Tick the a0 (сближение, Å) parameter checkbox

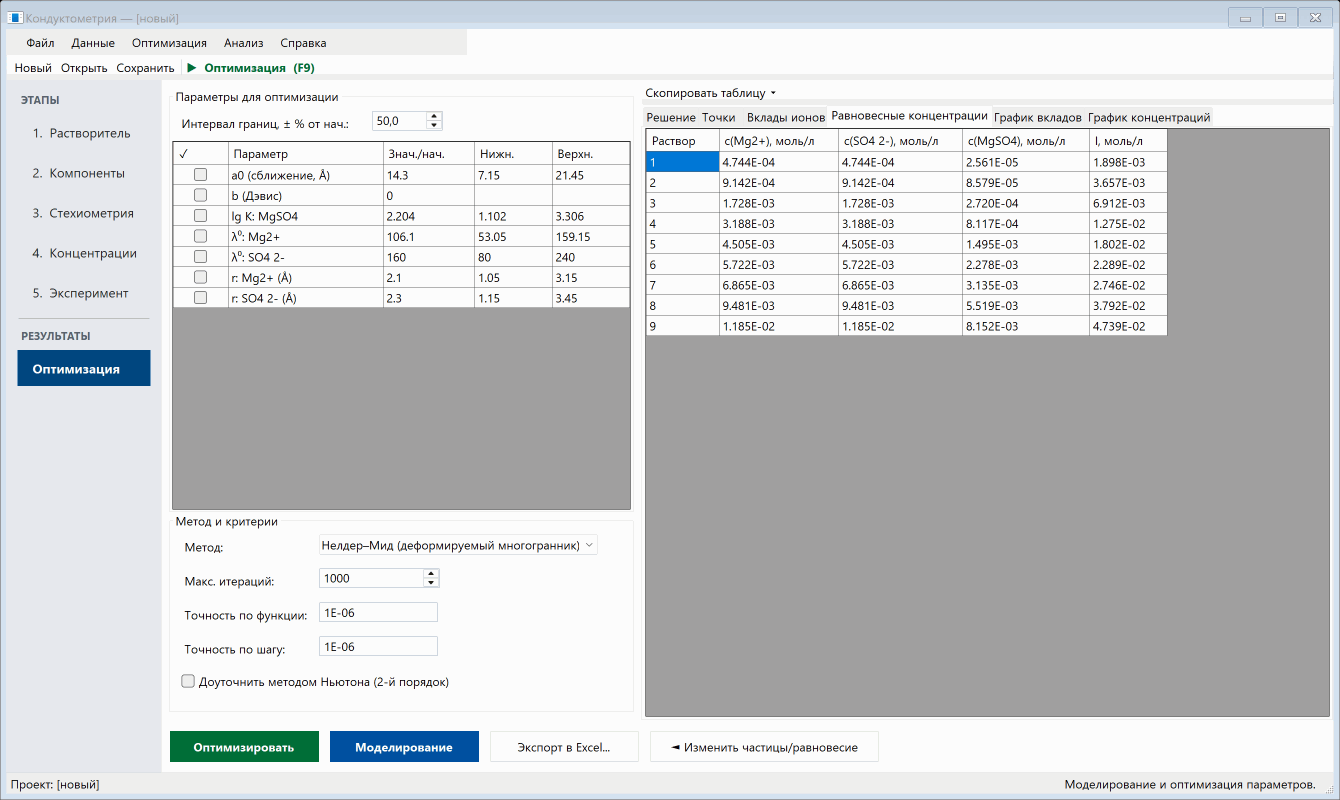click(200, 175)
